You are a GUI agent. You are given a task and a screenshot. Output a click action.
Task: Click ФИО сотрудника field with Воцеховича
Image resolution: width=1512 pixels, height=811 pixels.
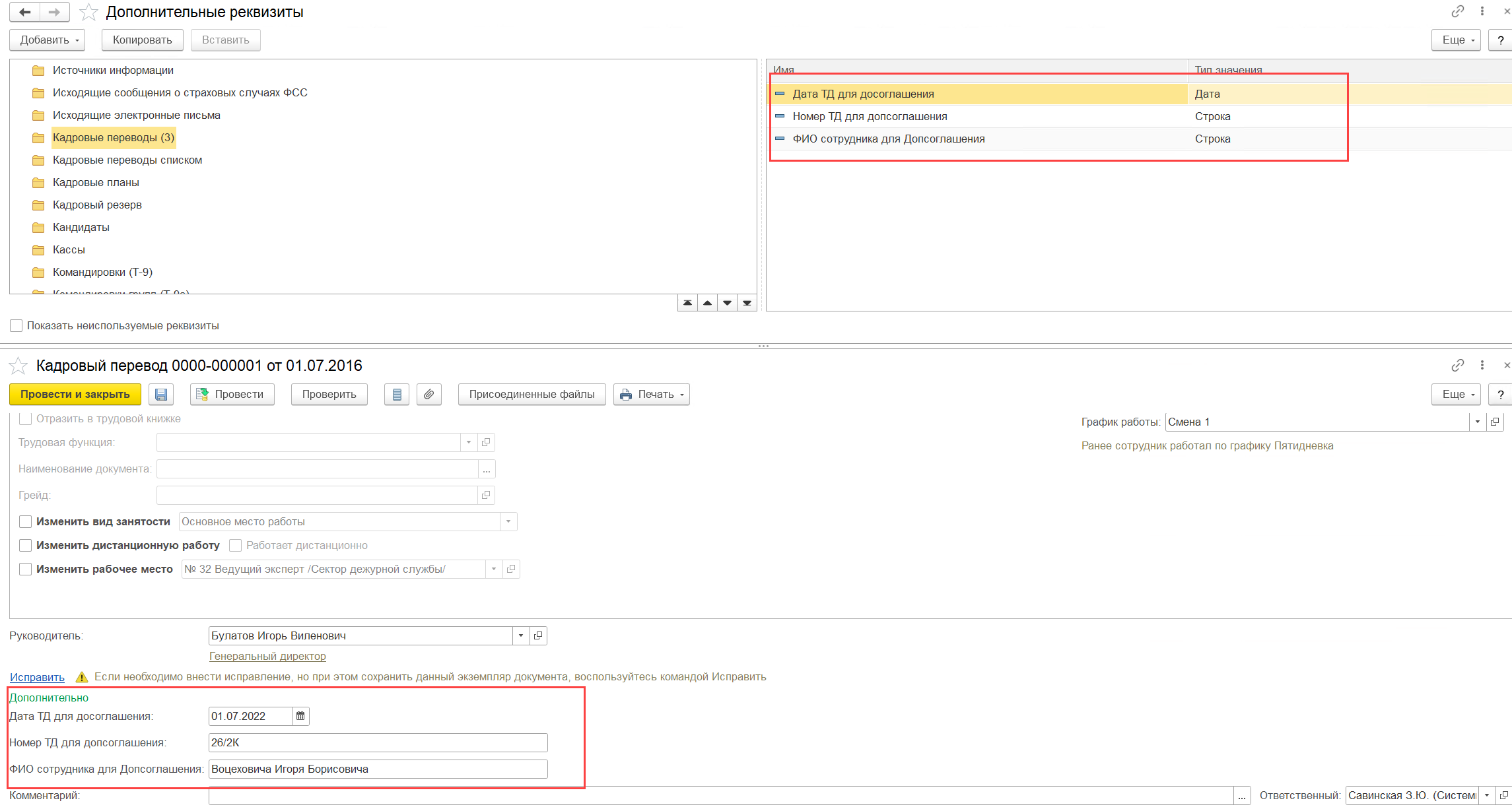pos(378,769)
